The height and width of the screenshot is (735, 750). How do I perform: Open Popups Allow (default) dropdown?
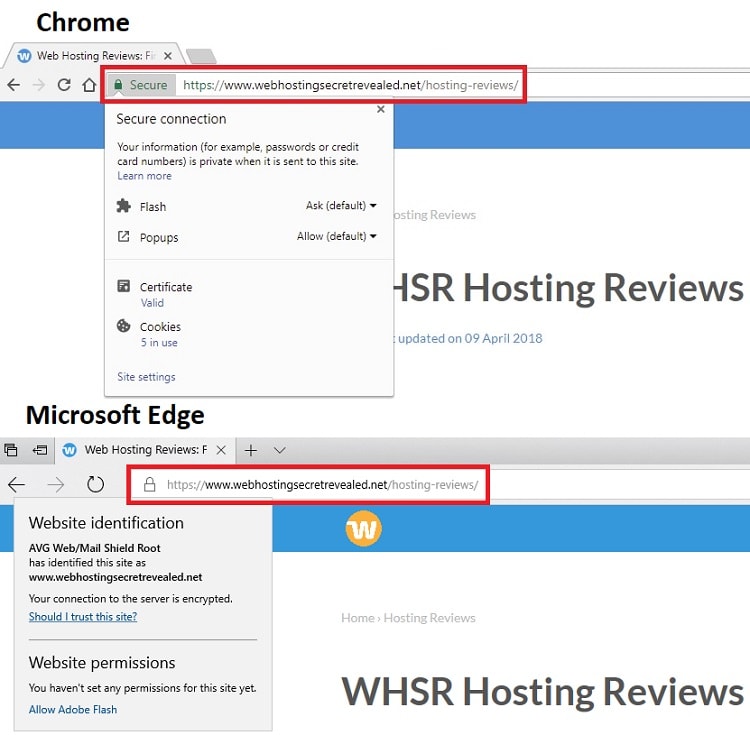[x=337, y=236]
